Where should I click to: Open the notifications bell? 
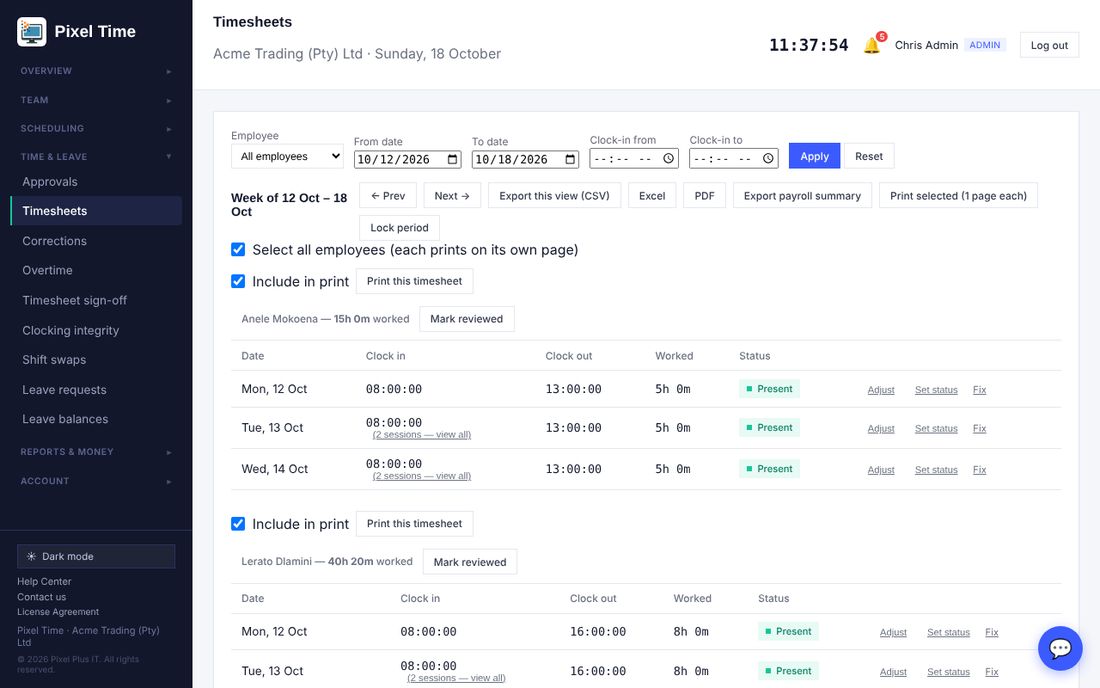[x=872, y=46]
